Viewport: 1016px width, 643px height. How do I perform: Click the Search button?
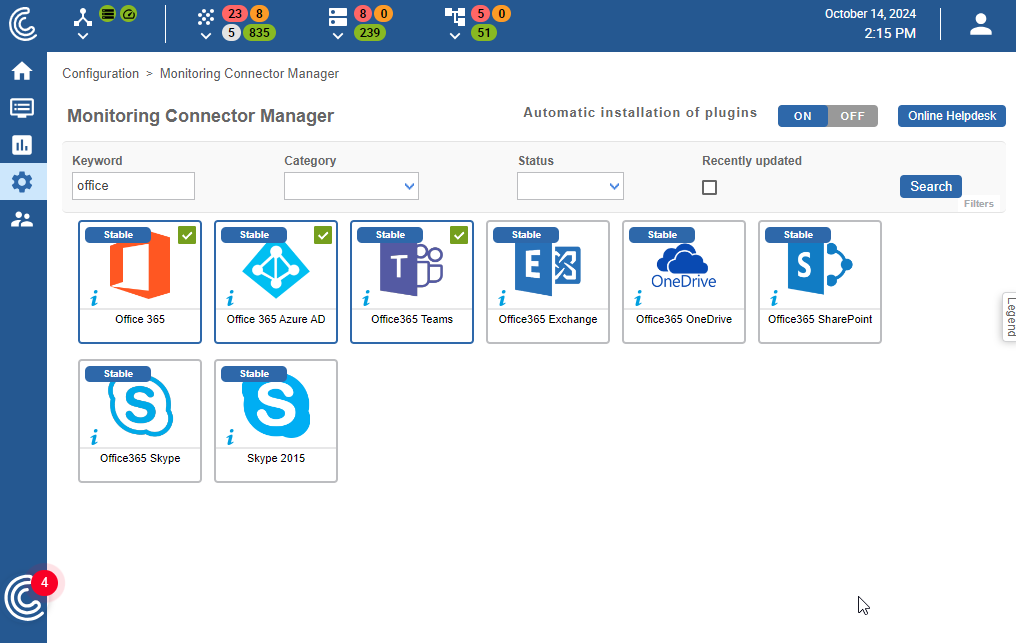[x=930, y=186]
